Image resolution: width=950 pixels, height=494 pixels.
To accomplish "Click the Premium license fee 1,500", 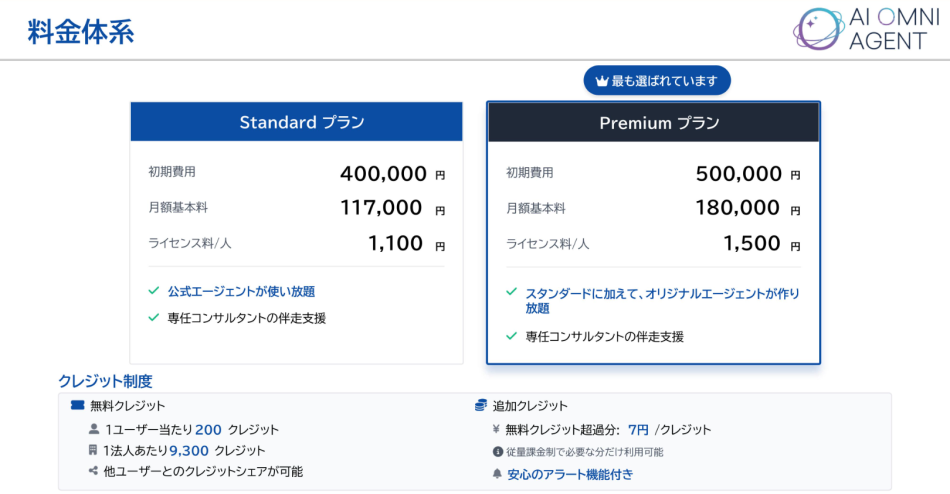I will pyautogui.click(x=752, y=243).
